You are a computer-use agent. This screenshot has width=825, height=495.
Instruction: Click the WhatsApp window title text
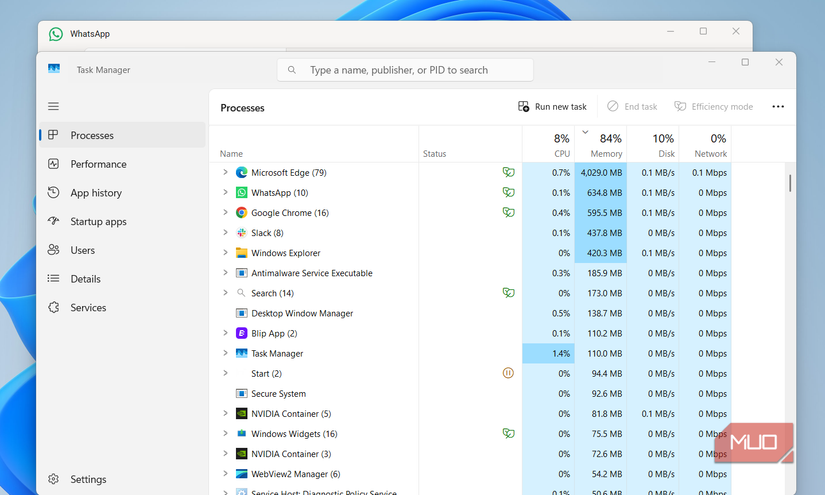(90, 34)
